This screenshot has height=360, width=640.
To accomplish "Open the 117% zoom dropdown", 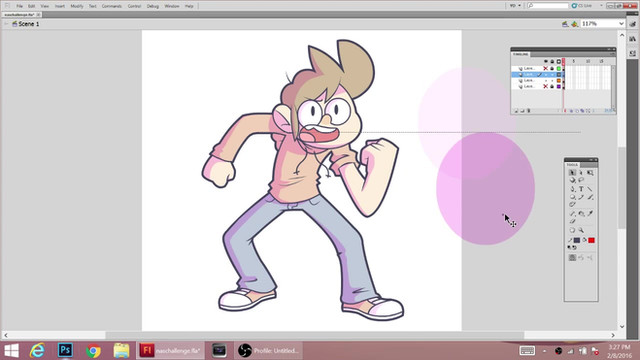I will (621, 24).
